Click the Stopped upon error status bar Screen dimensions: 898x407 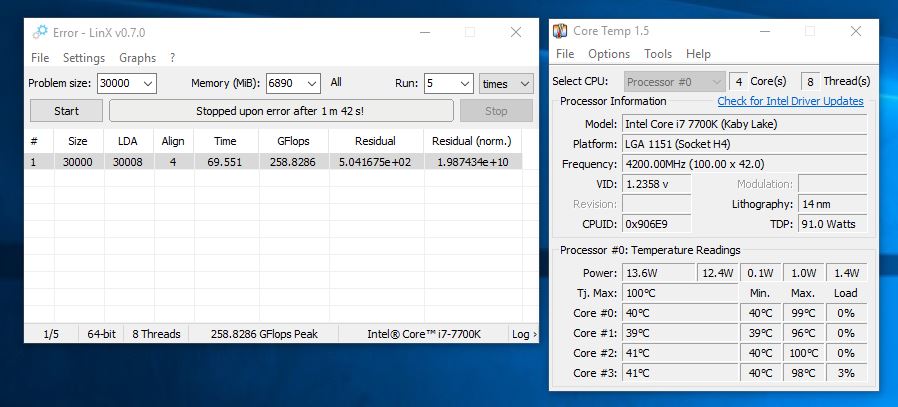coord(281,111)
